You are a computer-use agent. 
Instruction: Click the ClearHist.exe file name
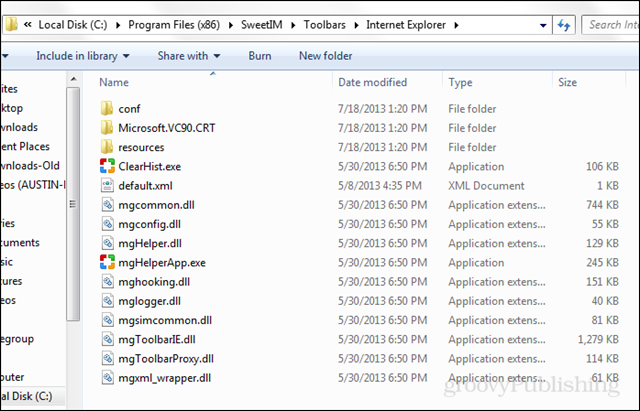point(149,167)
